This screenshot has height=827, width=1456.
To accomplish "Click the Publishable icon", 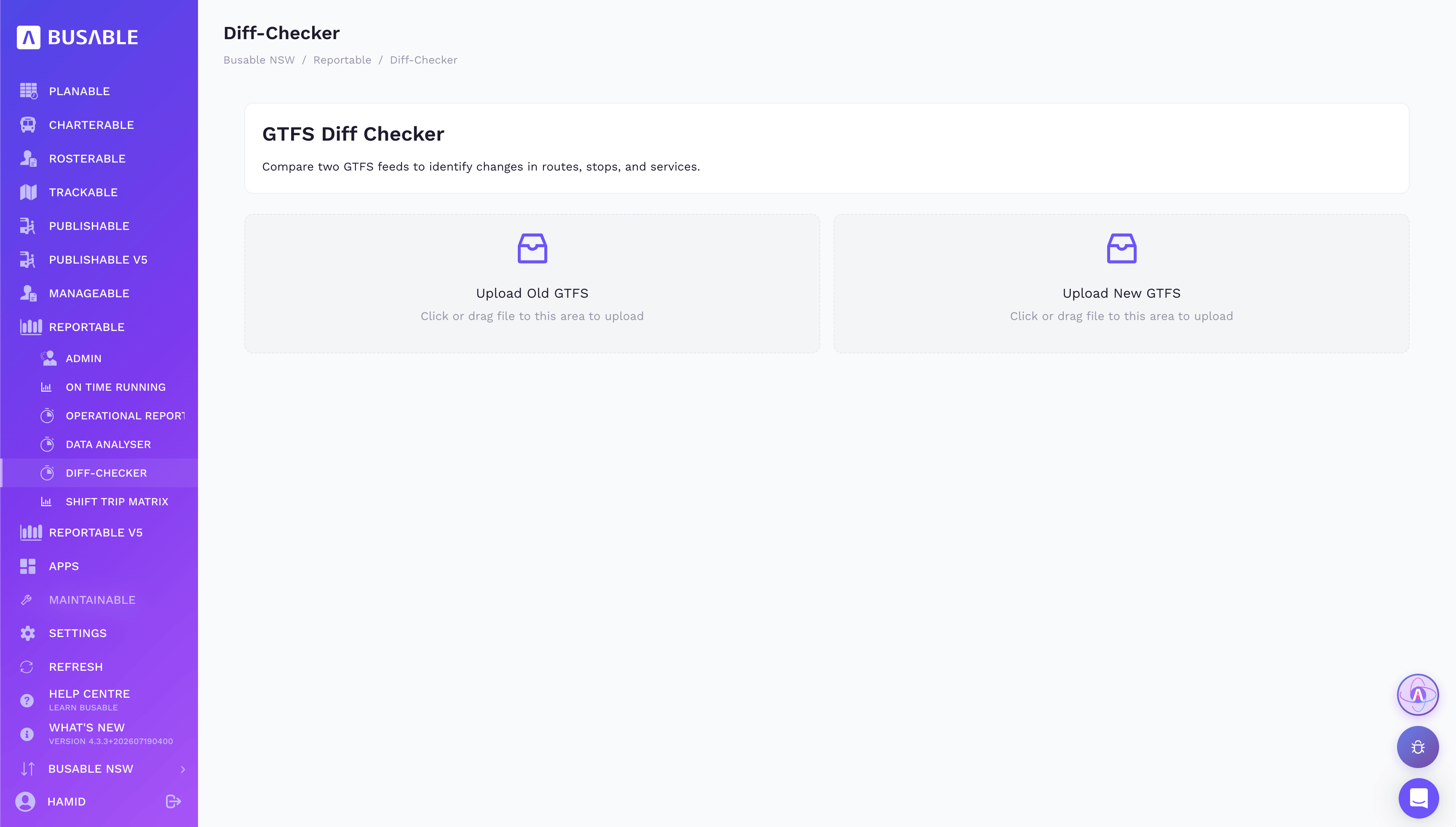I will [x=27, y=226].
